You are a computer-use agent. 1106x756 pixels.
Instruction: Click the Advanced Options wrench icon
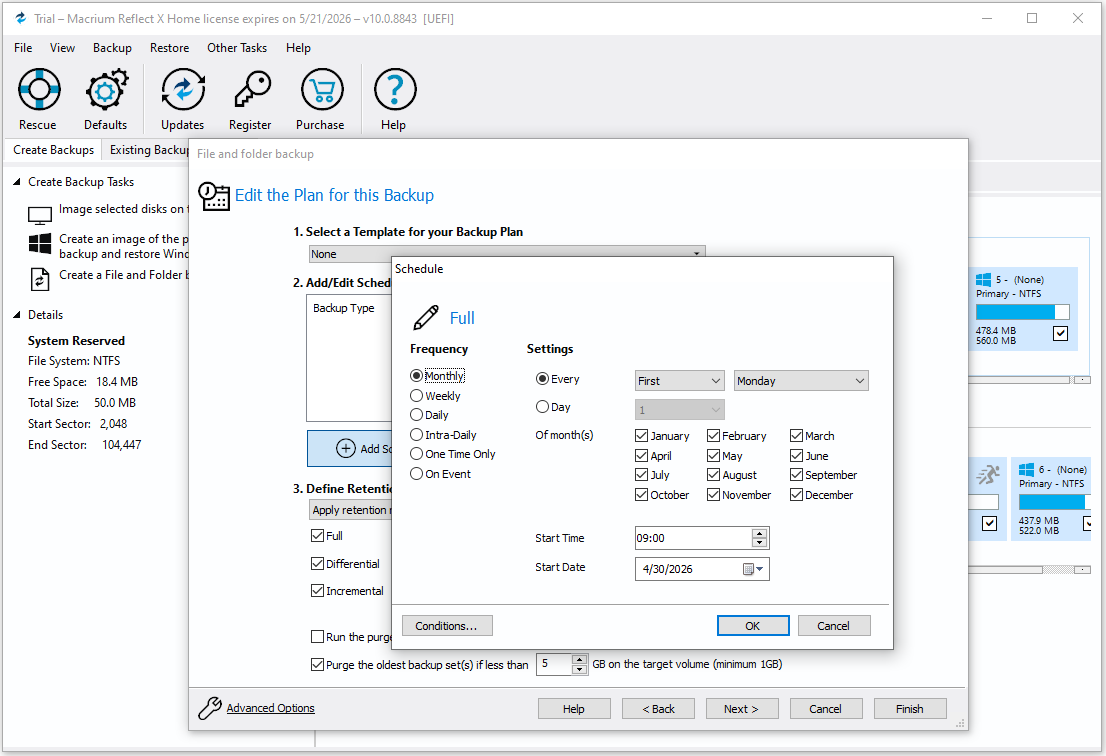(209, 708)
